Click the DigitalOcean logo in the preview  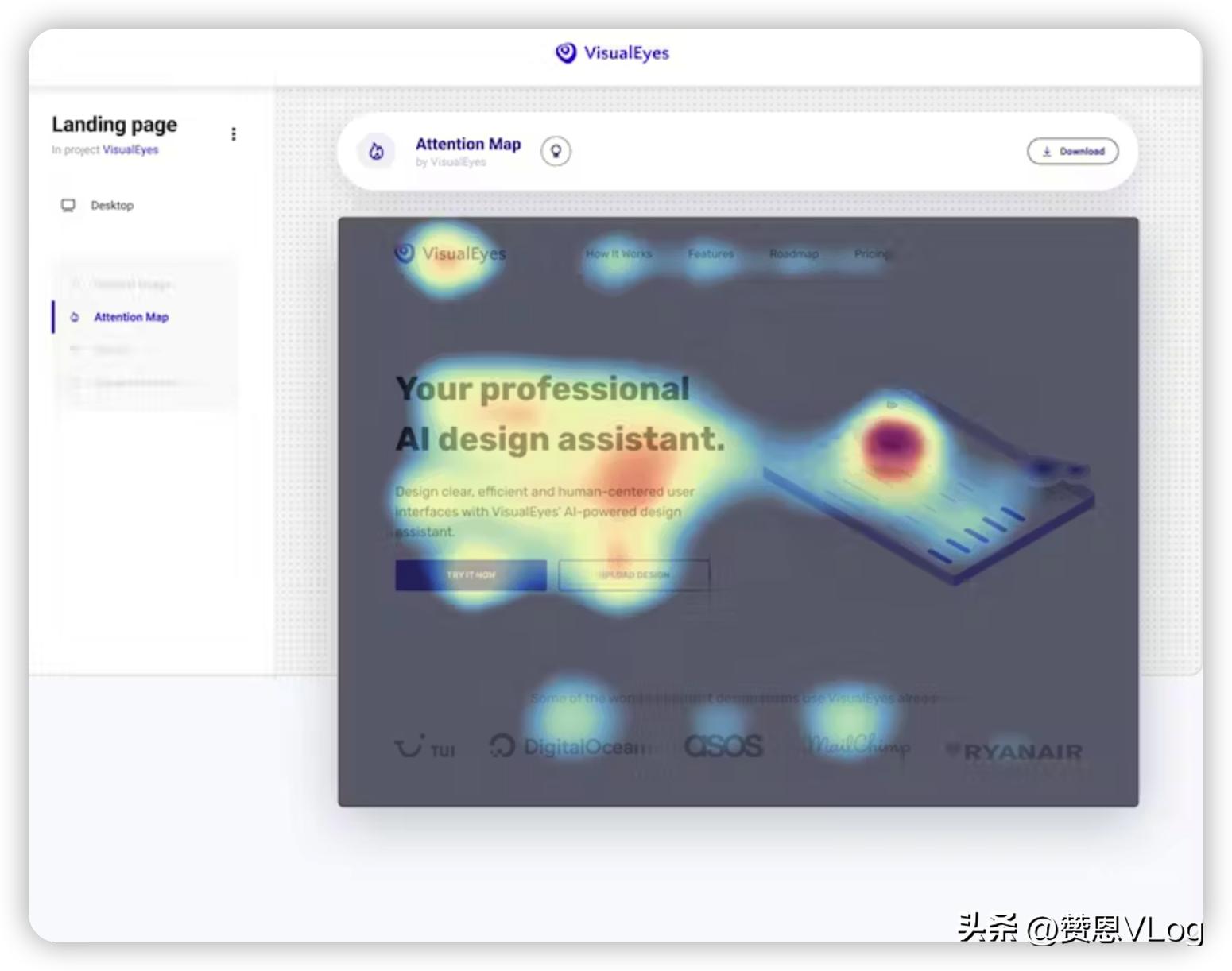pos(569,747)
